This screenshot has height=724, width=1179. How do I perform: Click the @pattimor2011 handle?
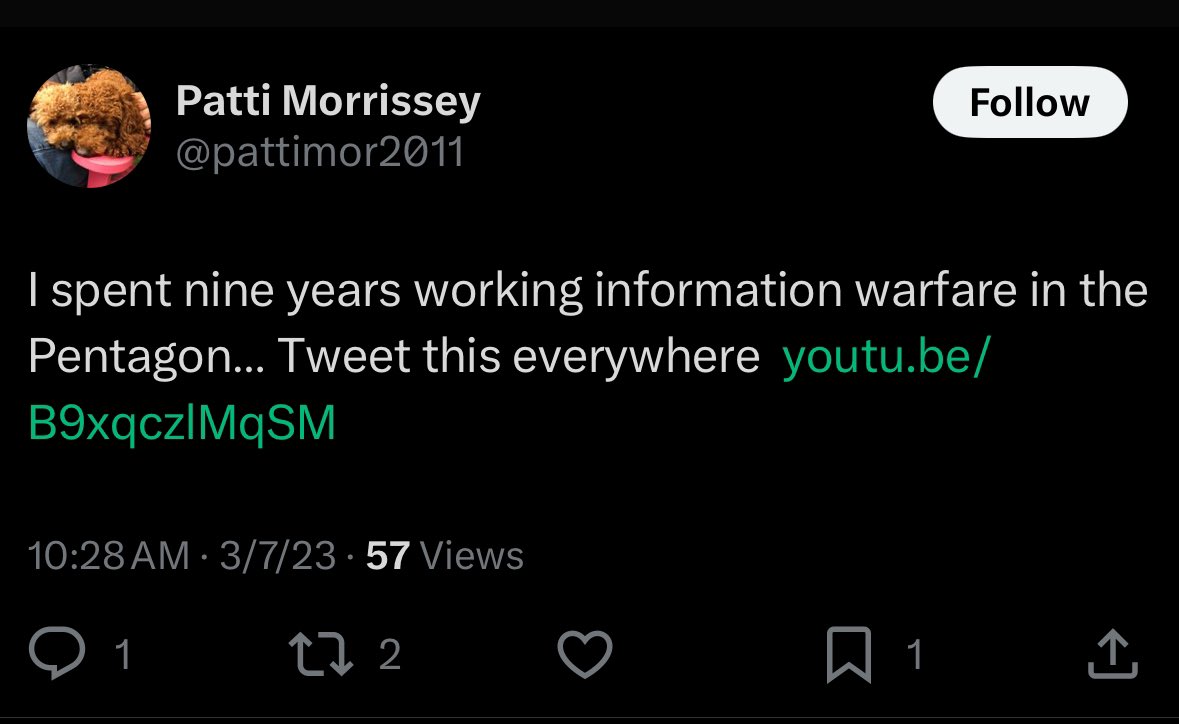click(320, 152)
